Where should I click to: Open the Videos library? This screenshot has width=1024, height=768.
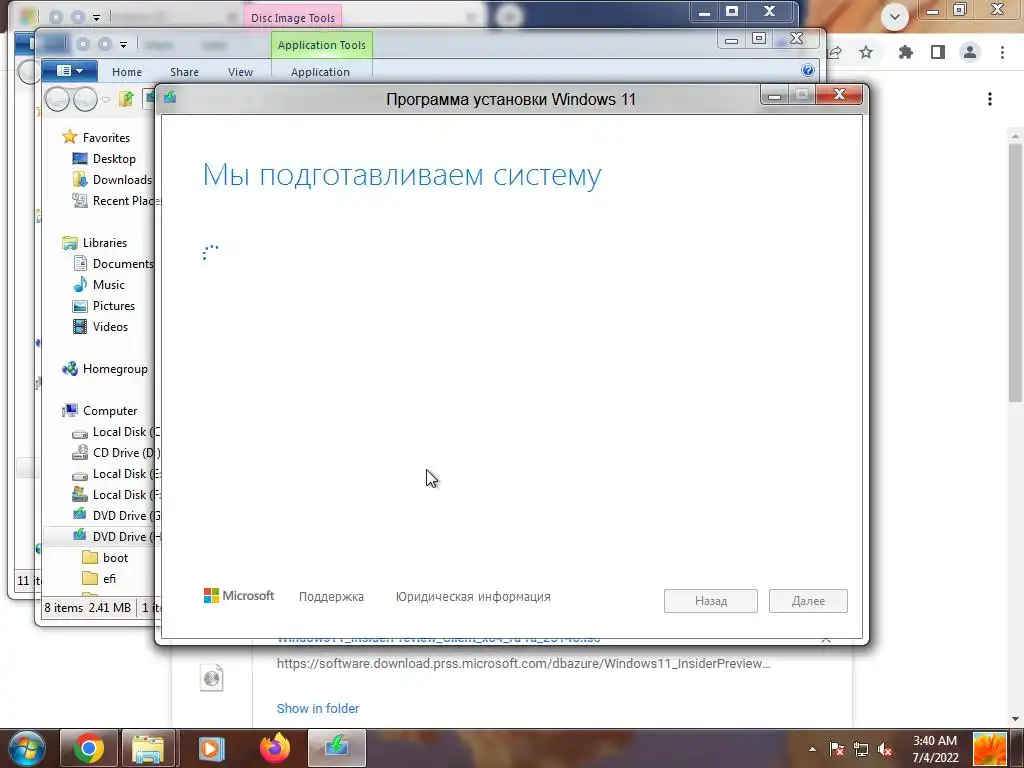pyautogui.click(x=110, y=327)
